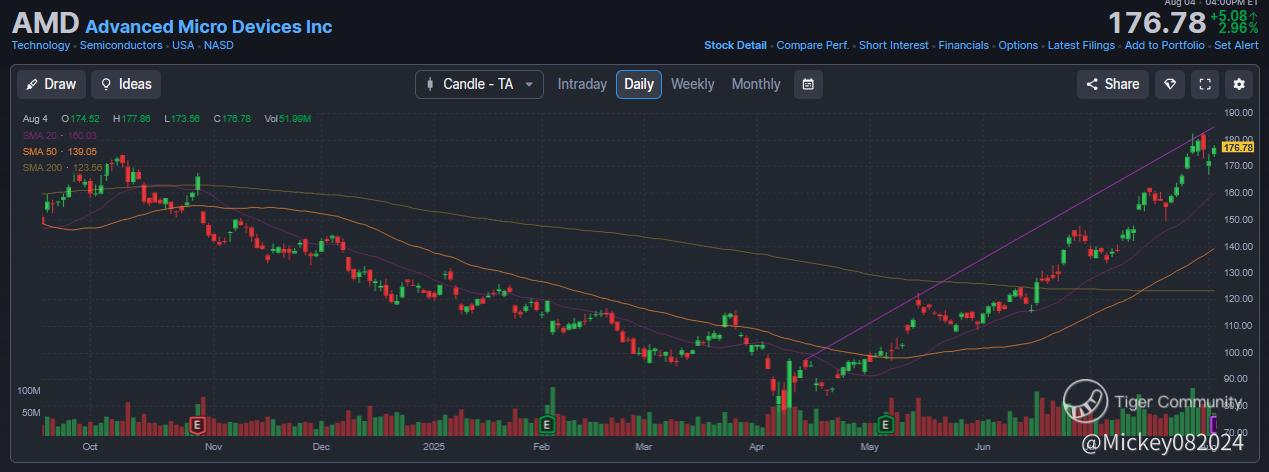Click the green earnings marker near February

click(x=547, y=424)
